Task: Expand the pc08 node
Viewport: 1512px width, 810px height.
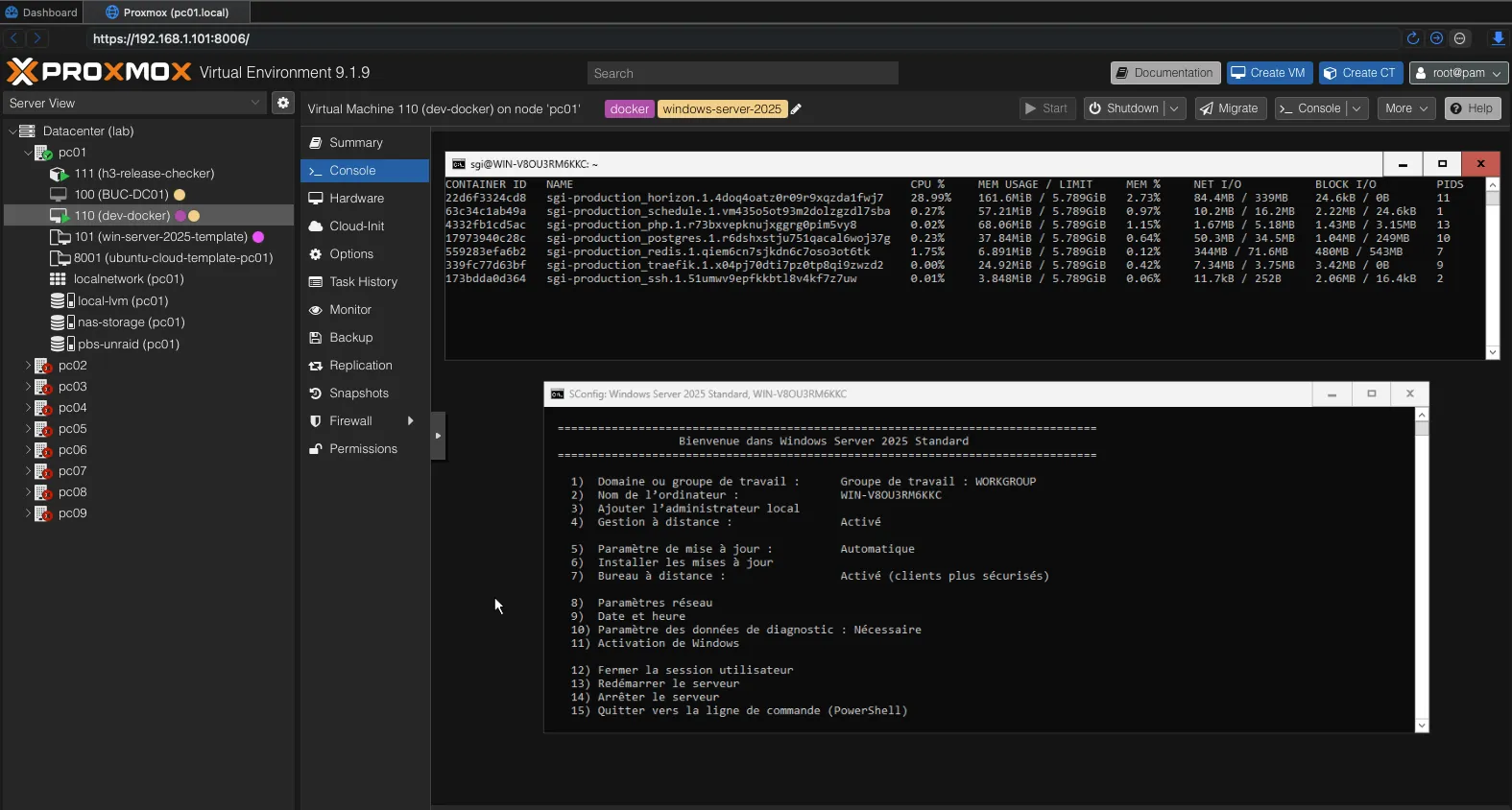Action: (27, 492)
